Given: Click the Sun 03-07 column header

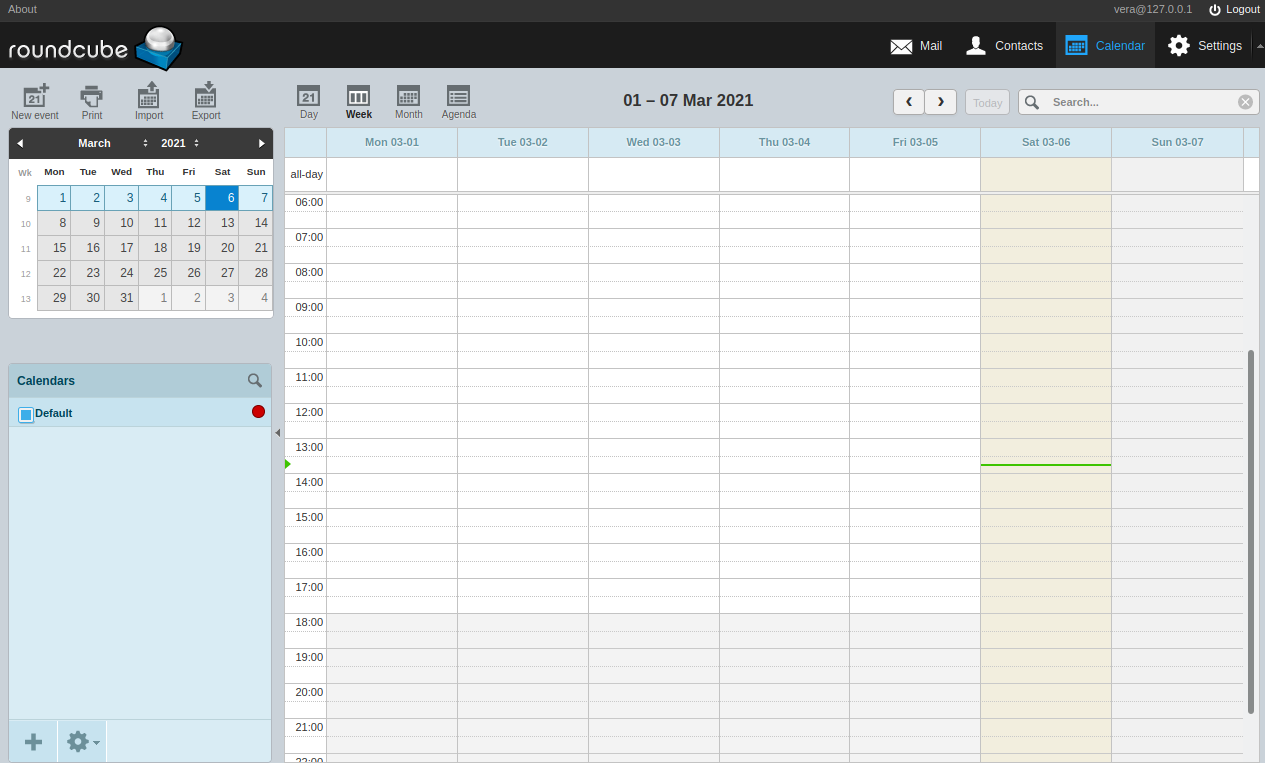Looking at the screenshot, I should click(1177, 142).
